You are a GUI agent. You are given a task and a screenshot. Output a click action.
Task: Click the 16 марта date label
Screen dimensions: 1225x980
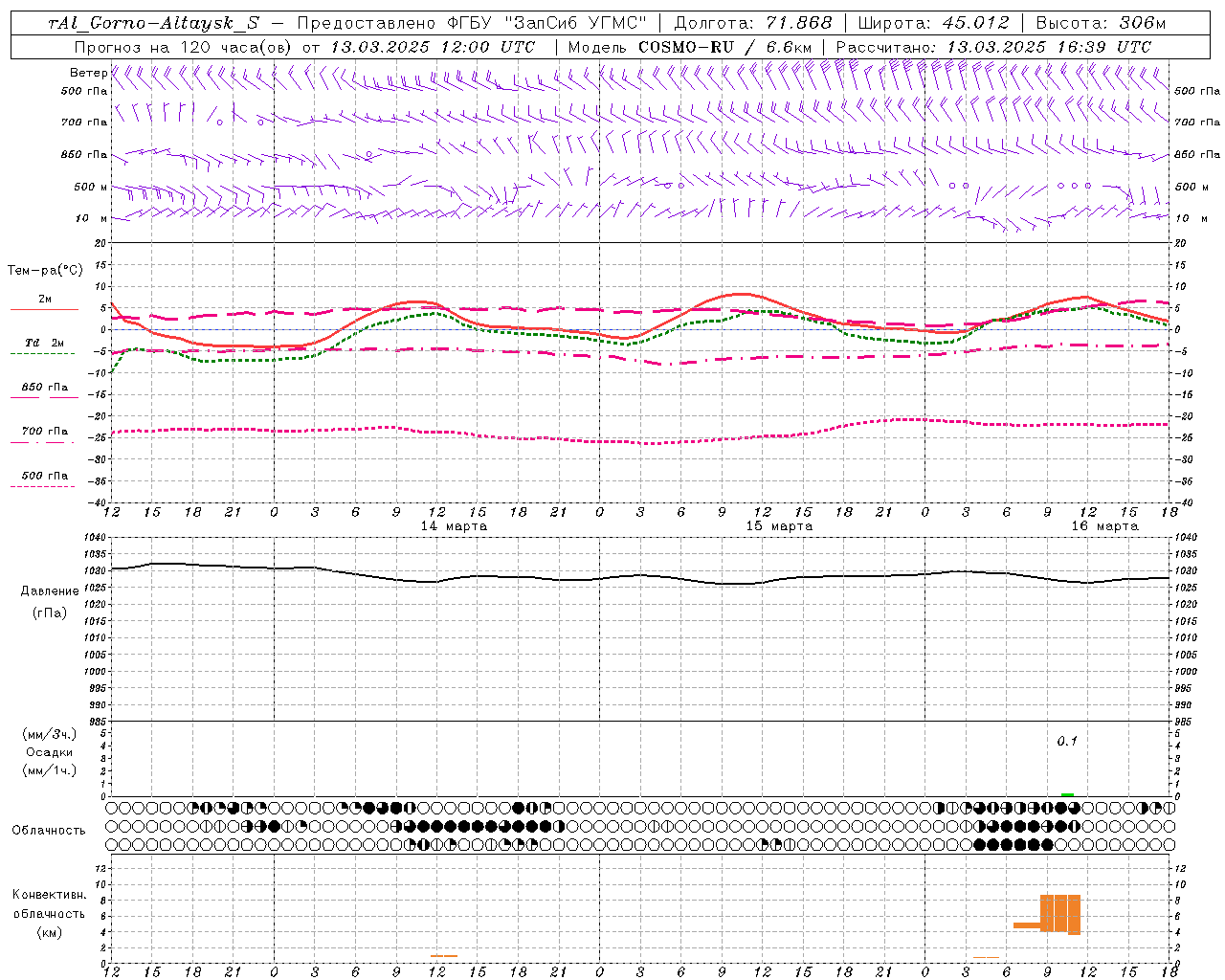[1104, 526]
